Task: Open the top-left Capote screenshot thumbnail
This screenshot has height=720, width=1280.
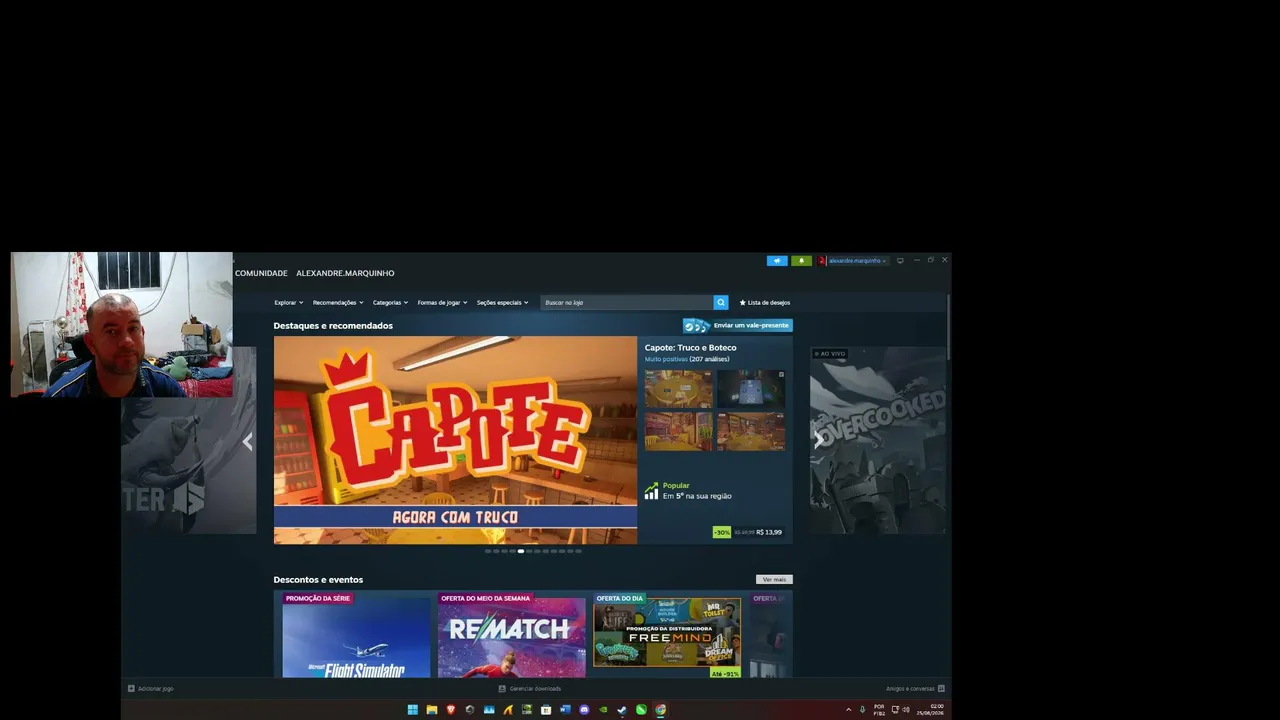Action: pos(678,388)
